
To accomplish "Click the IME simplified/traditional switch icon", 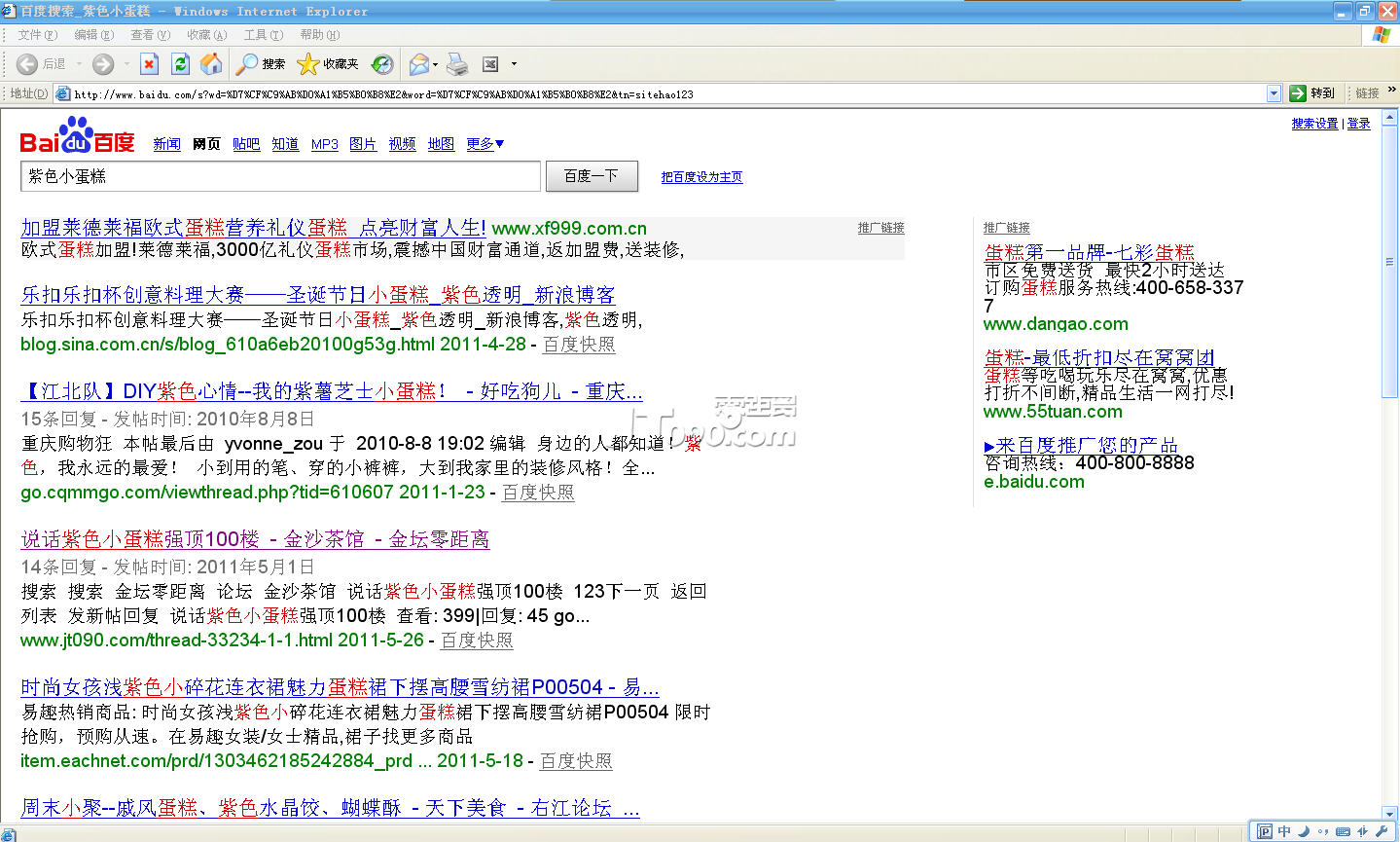I will click(x=1363, y=831).
